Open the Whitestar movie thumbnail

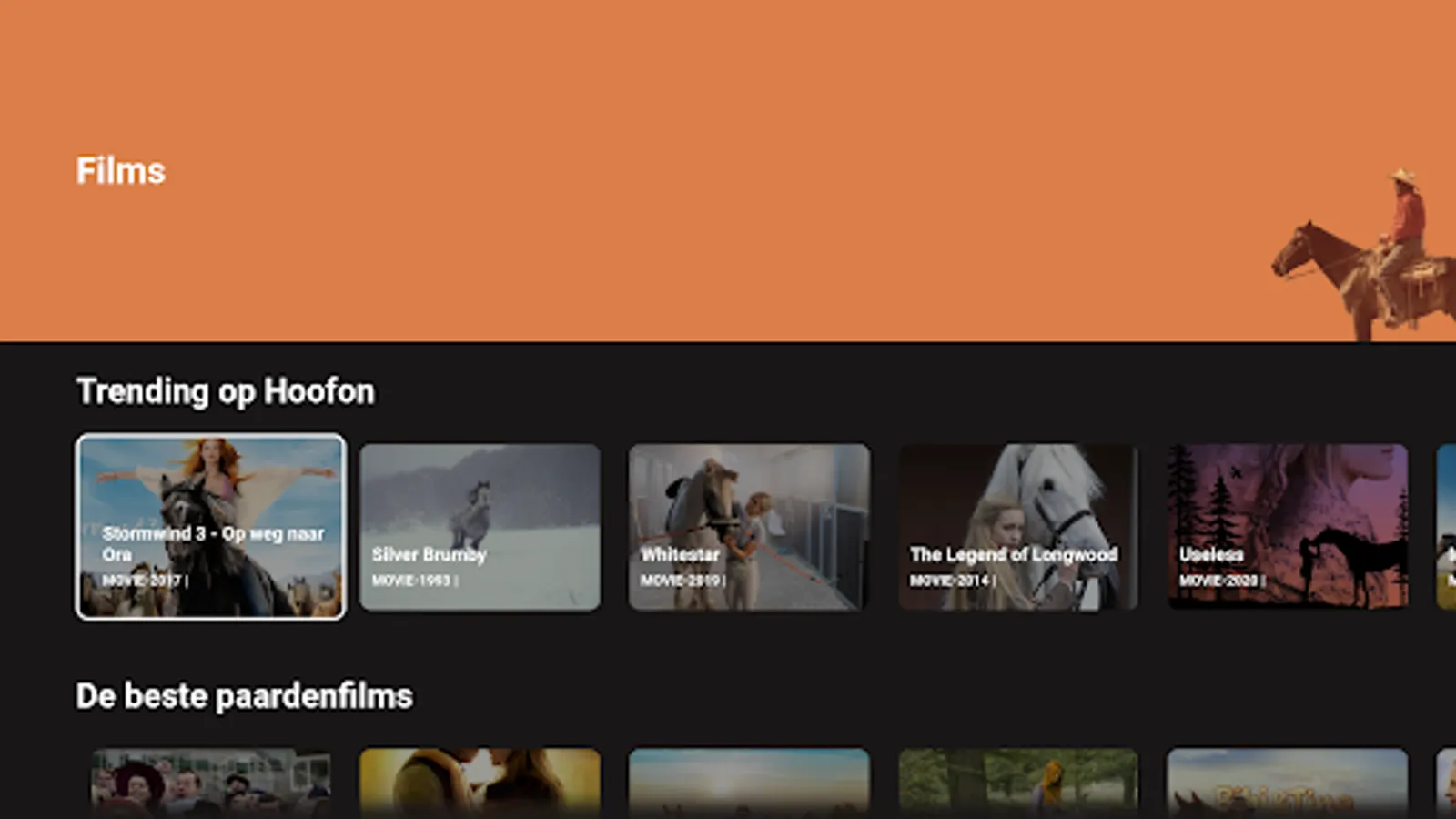749,527
